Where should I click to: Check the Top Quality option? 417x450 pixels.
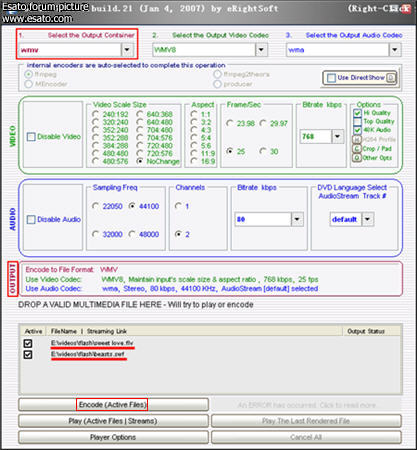coord(357,122)
